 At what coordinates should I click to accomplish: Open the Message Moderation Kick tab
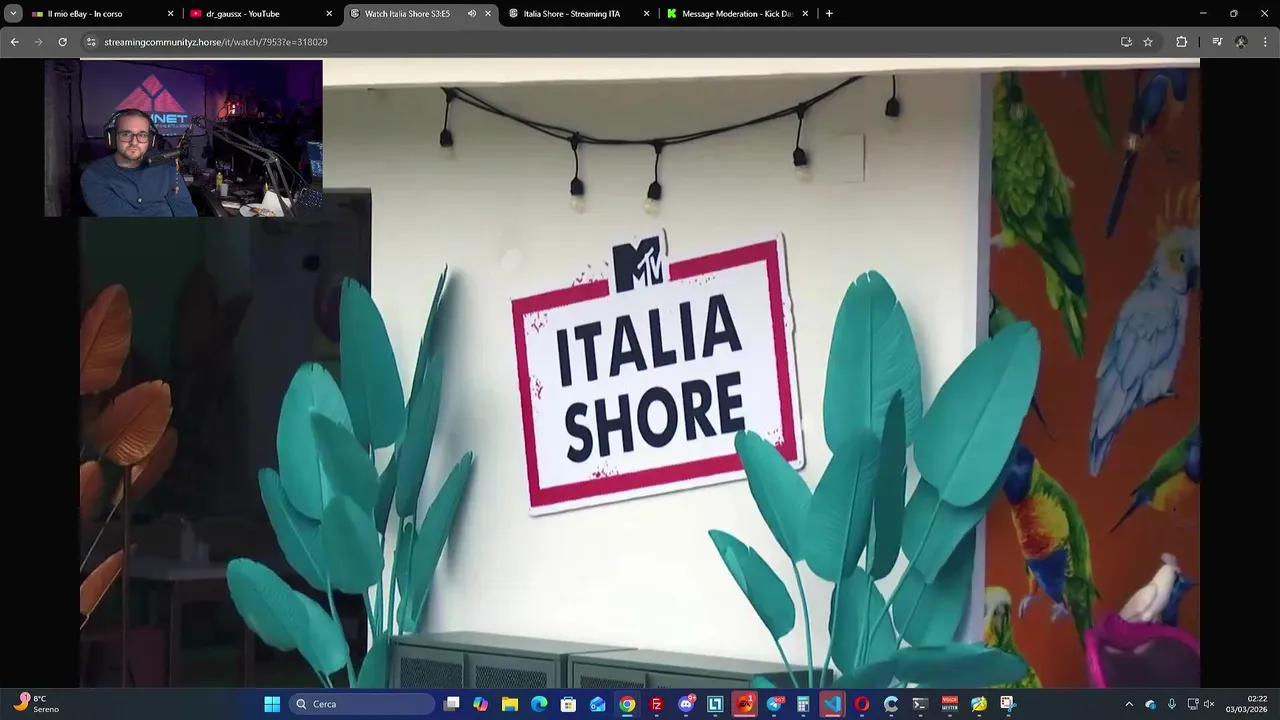click(x=737, y=14)
